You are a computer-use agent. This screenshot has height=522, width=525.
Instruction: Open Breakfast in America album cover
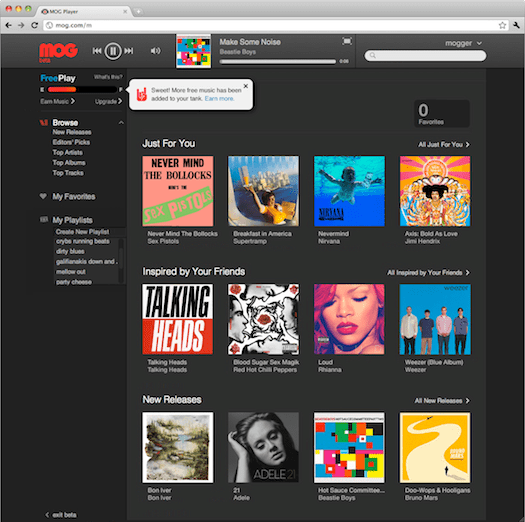(264, 191)
